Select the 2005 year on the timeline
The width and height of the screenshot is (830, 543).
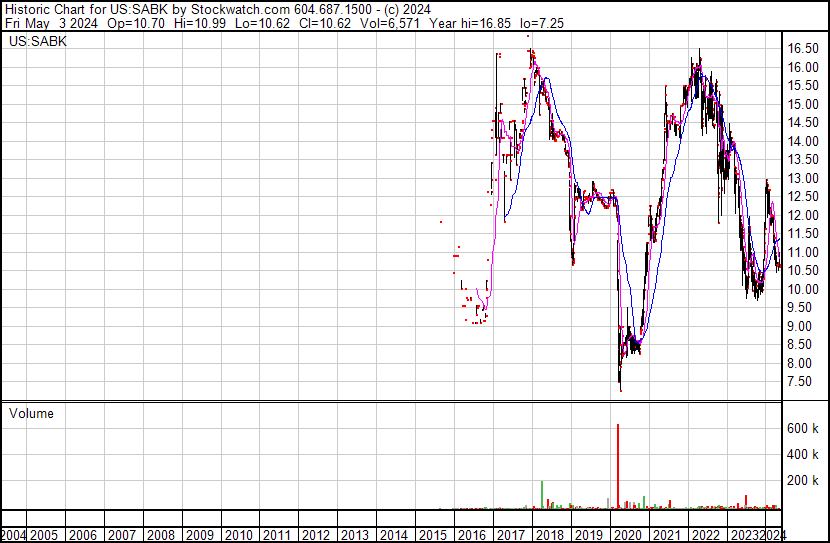pyautogui.click(x=44, y=535)
